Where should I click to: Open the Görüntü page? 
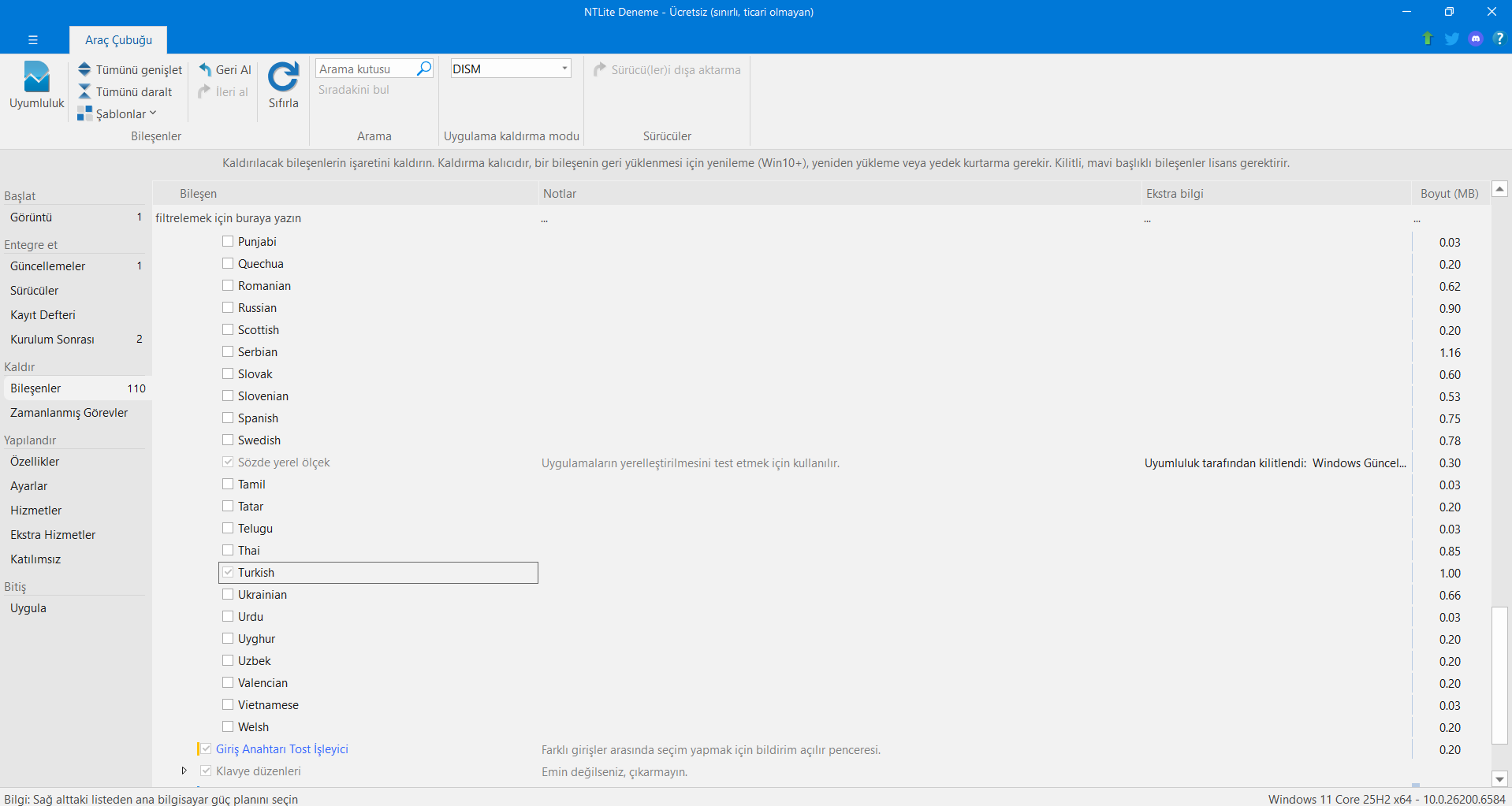pos(76,217)
